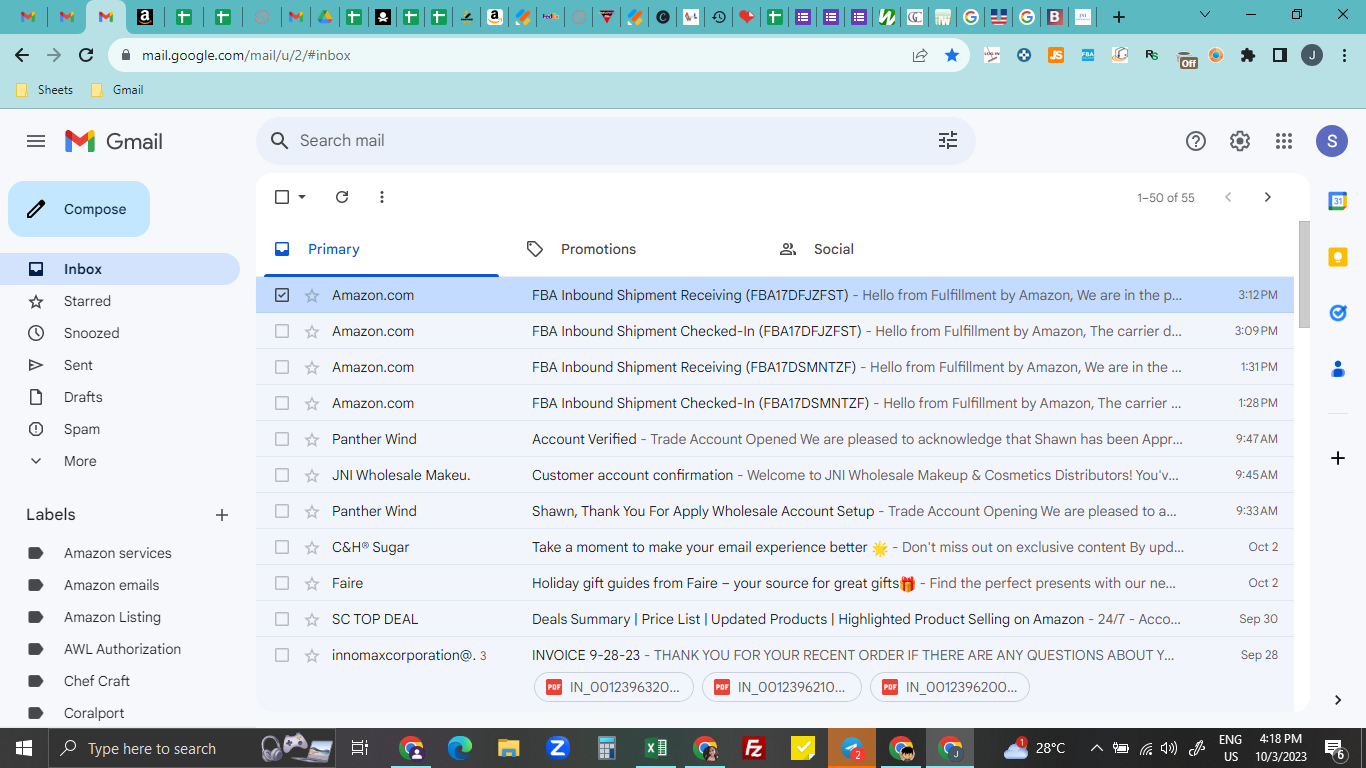
Task: Bookmark this page with the star icon
Action: point(952,56)
